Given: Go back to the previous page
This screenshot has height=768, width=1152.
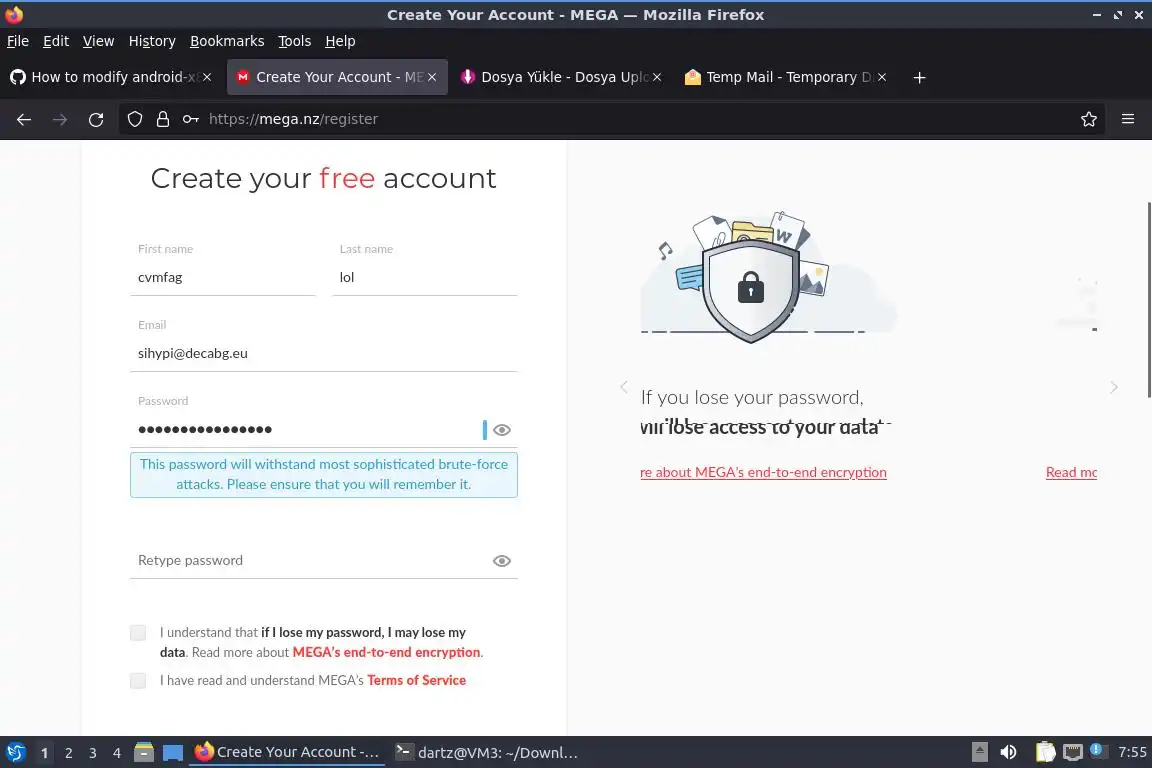Looking at the screenshot, I should tap(24, 119).
